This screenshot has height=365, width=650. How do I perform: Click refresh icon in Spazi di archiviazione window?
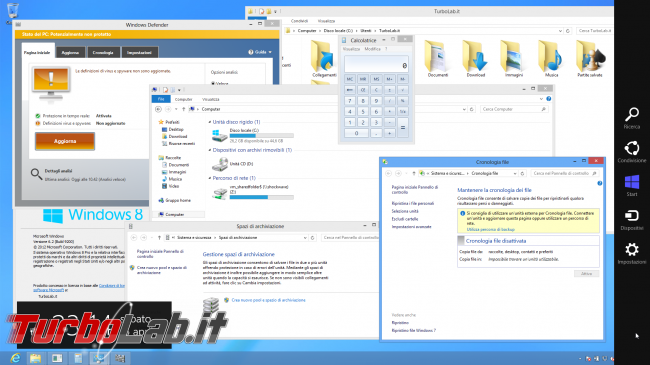tap(313, 238)
